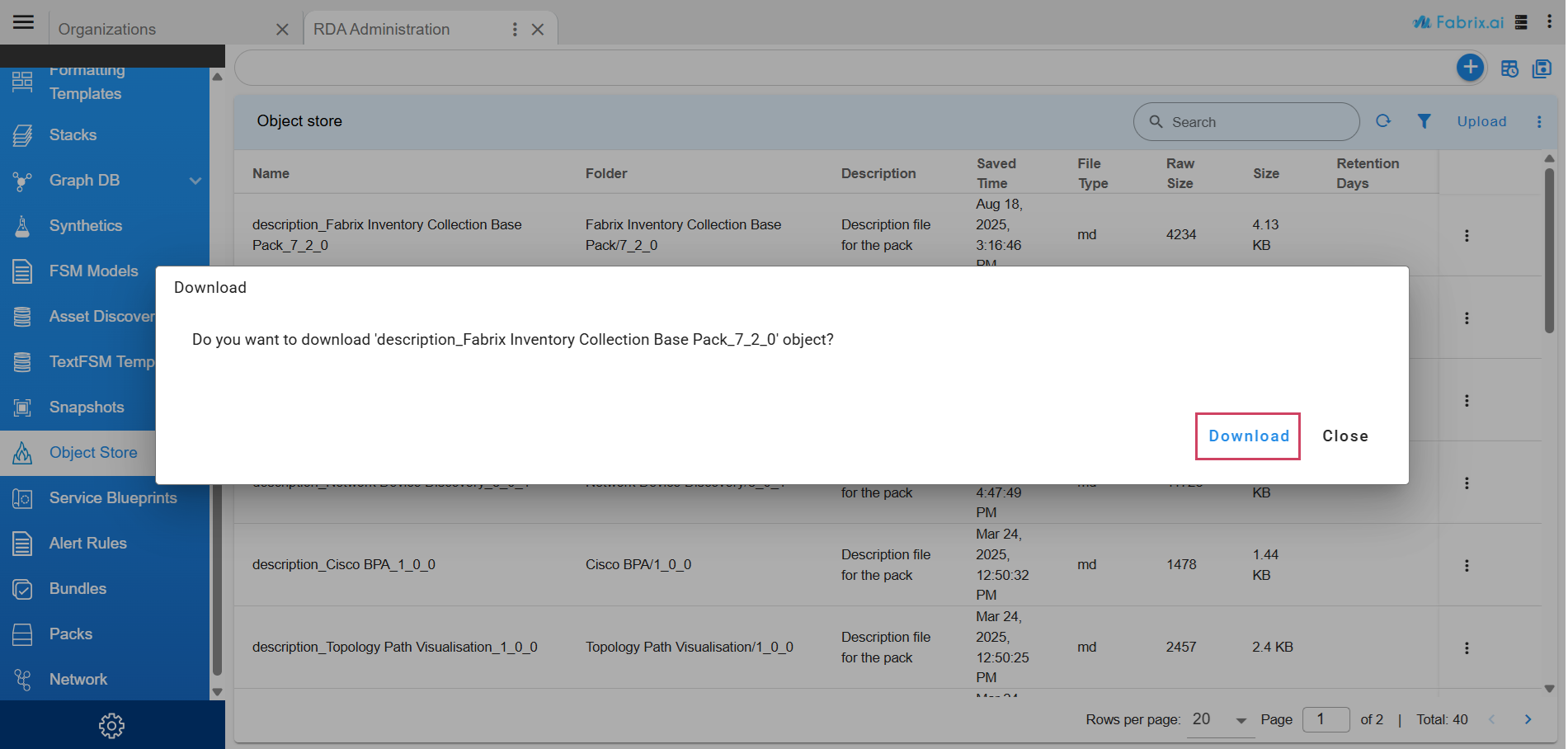Open the RDA Administration tab options
The image size is (1568, 749).
(x=515, y=30)
